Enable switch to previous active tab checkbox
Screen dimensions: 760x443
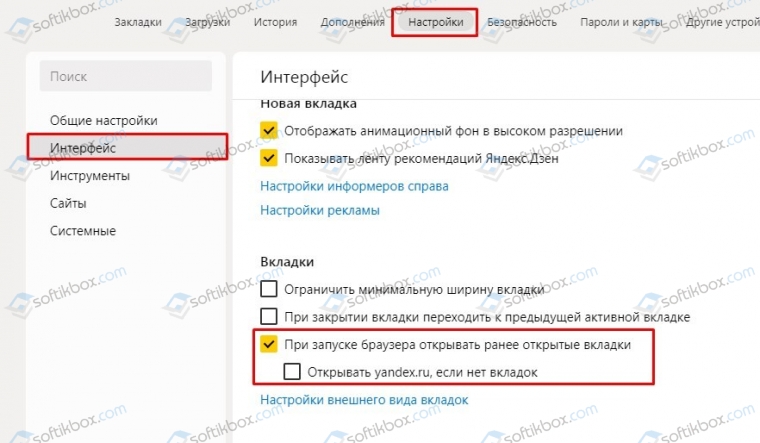[x=269, y=316]
